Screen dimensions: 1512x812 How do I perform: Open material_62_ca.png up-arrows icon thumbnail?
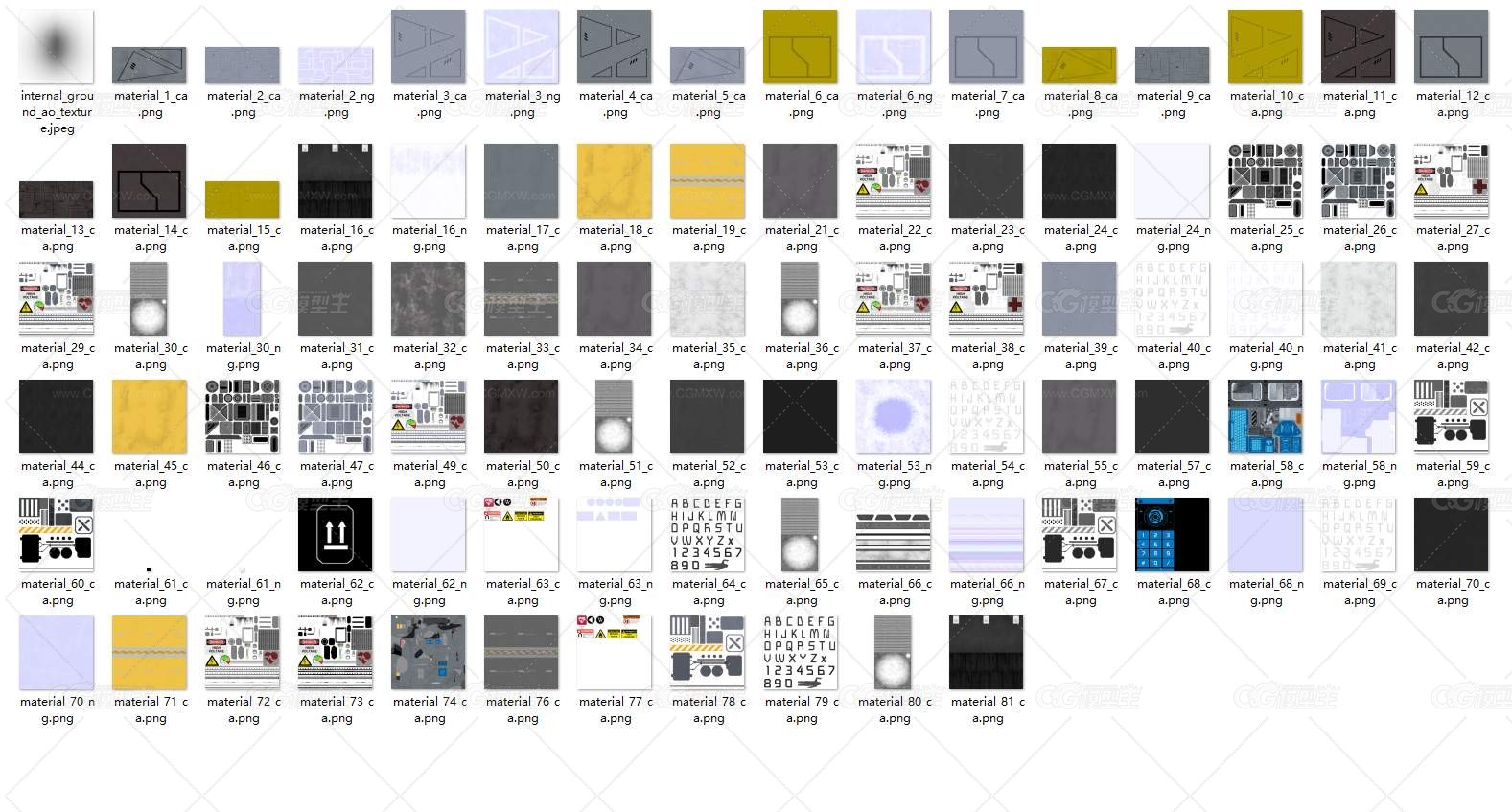point(336,534)
